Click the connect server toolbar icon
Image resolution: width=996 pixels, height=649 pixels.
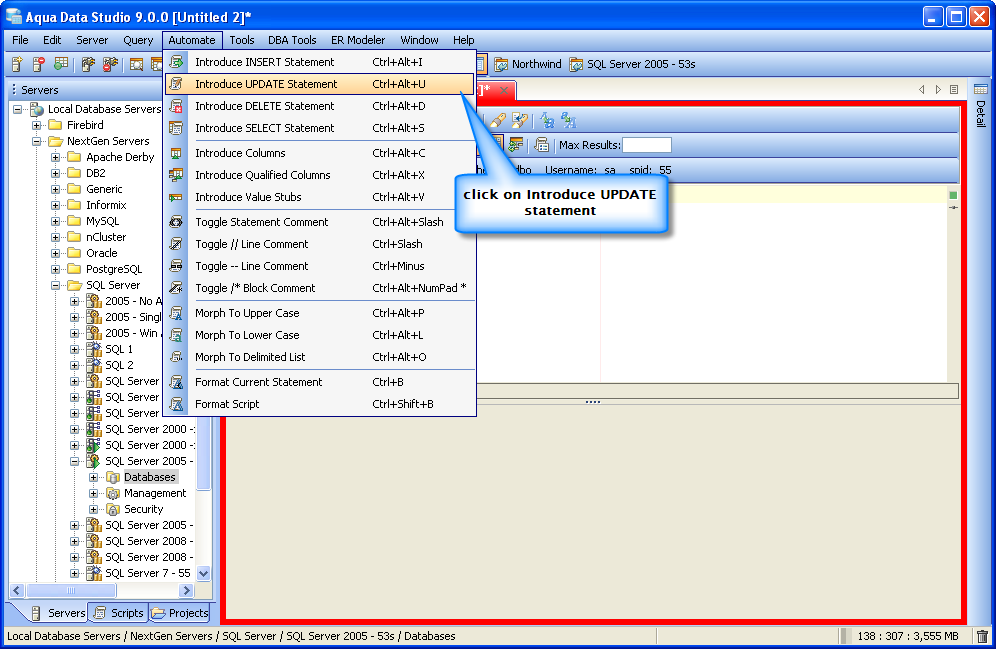88,64
